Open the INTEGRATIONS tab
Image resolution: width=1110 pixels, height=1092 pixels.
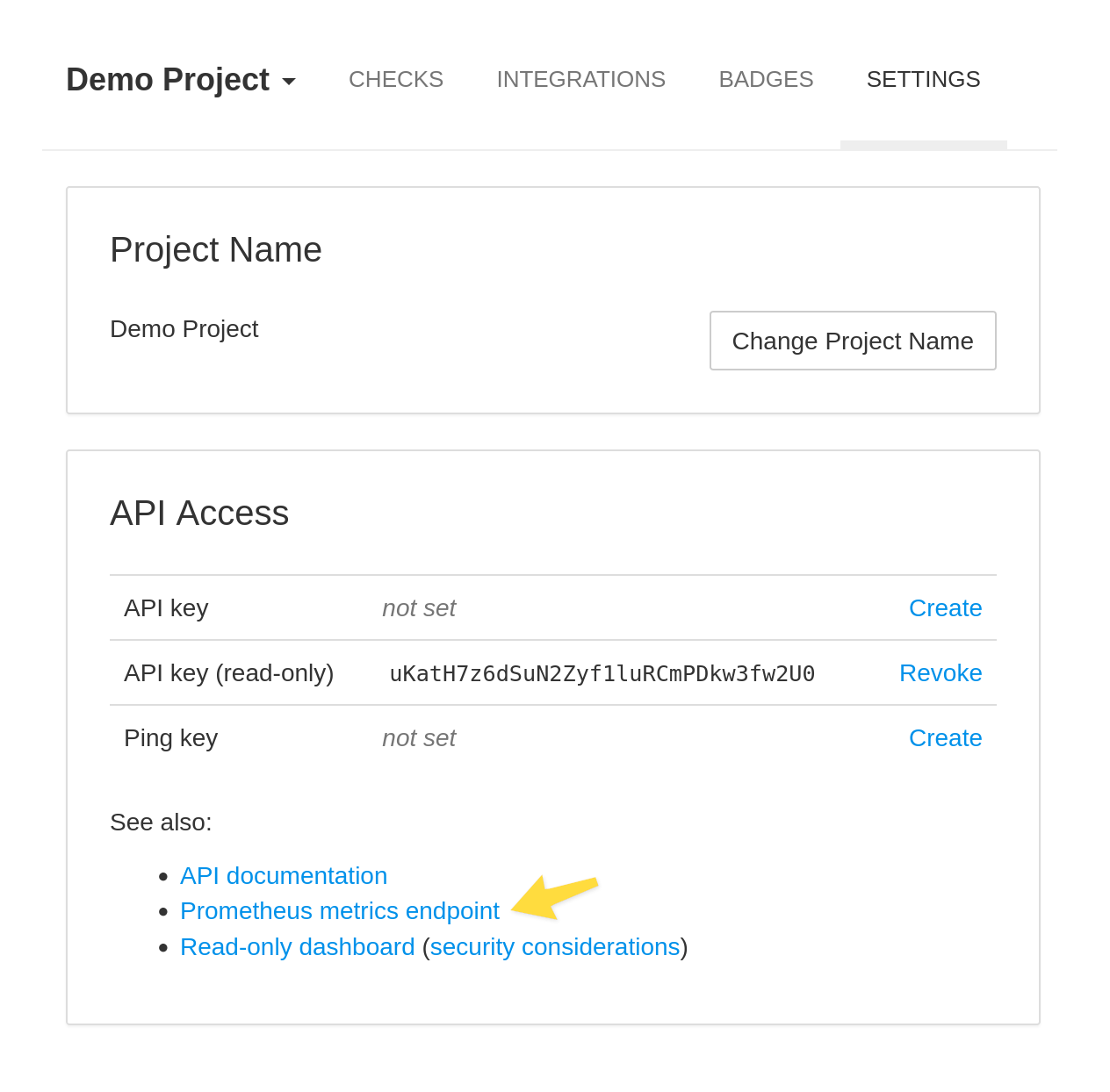[x=580, y=79]
